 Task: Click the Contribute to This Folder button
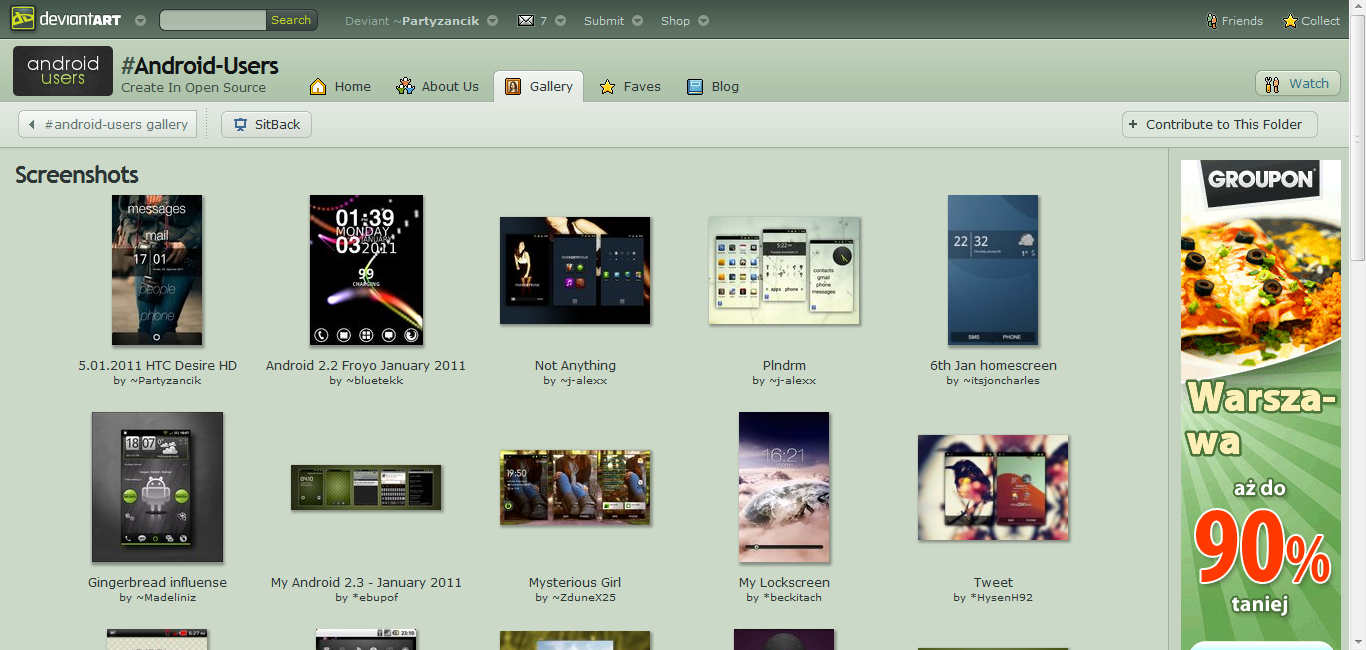point(1219,124)
